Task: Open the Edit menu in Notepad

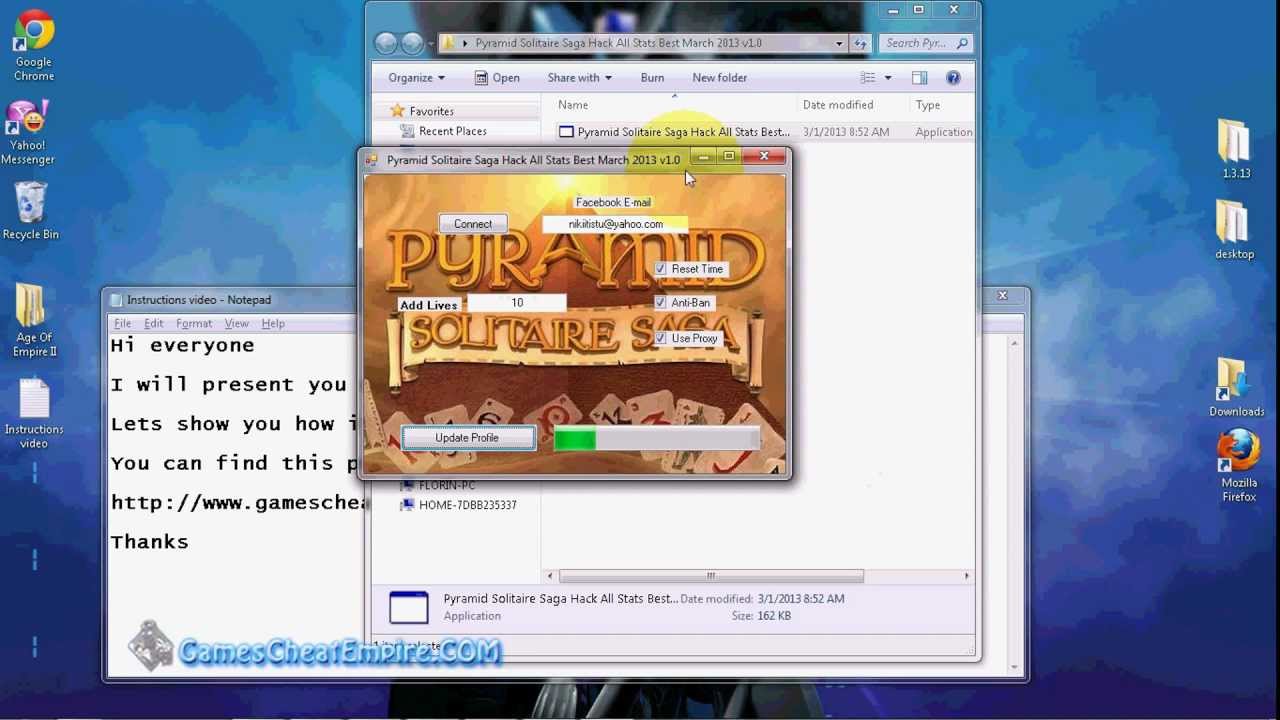Action: click(153, 324)
